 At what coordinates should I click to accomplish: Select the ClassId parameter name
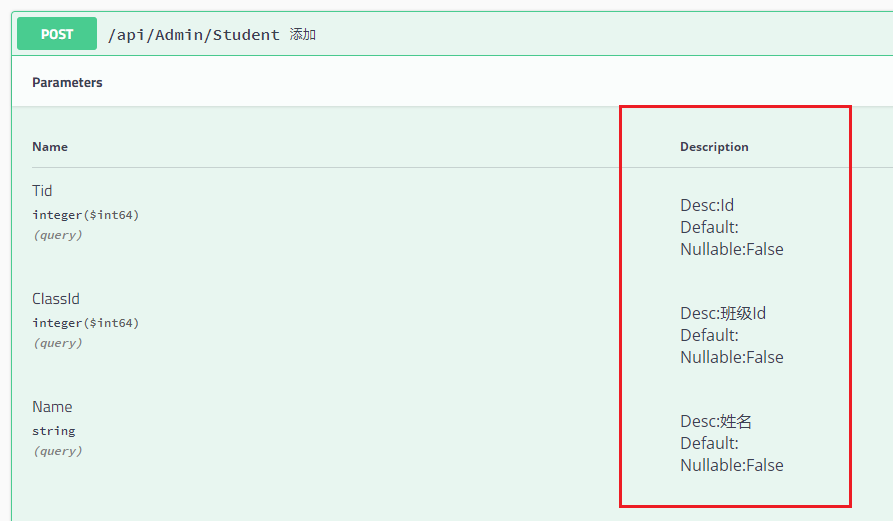56,299
